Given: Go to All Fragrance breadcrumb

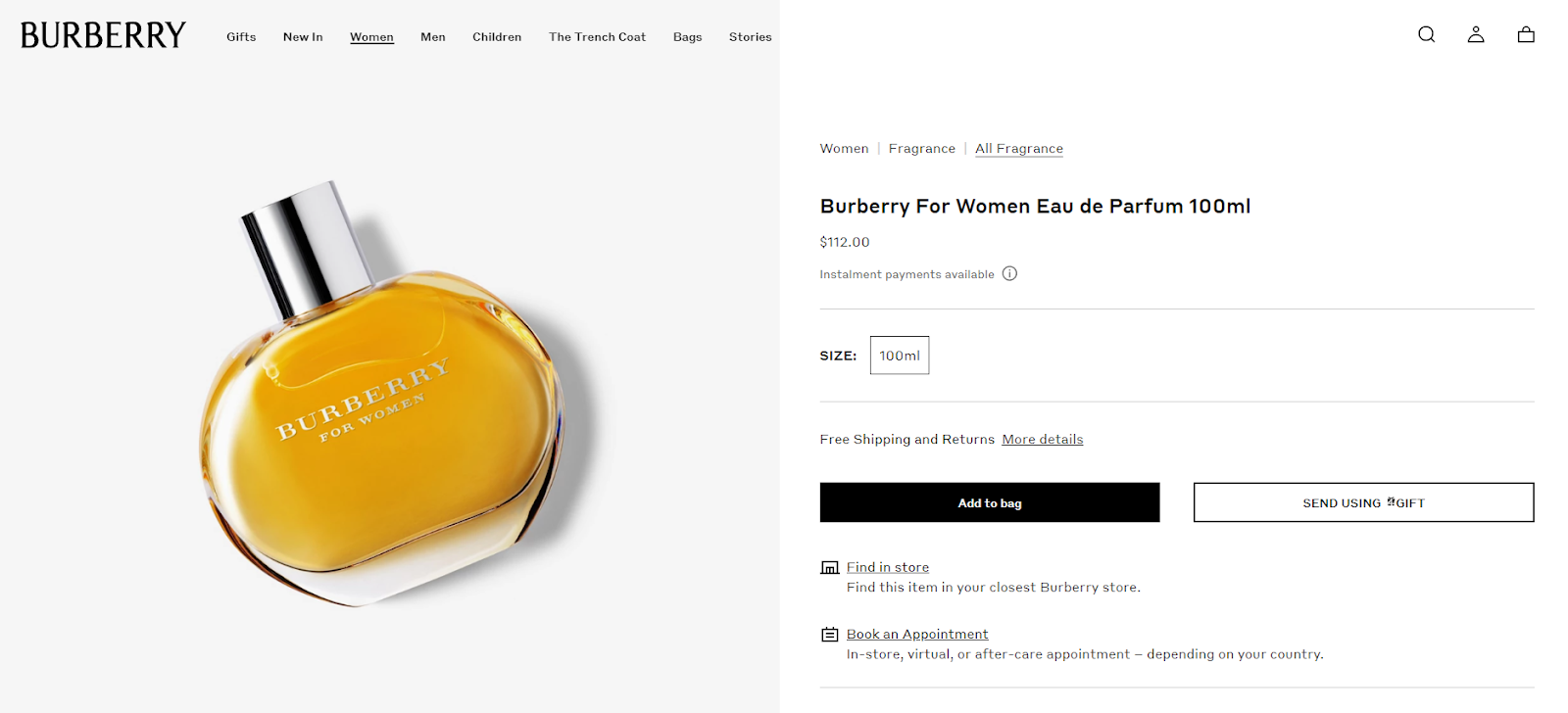Looking at the screenshot, I should pos(1018,149).
